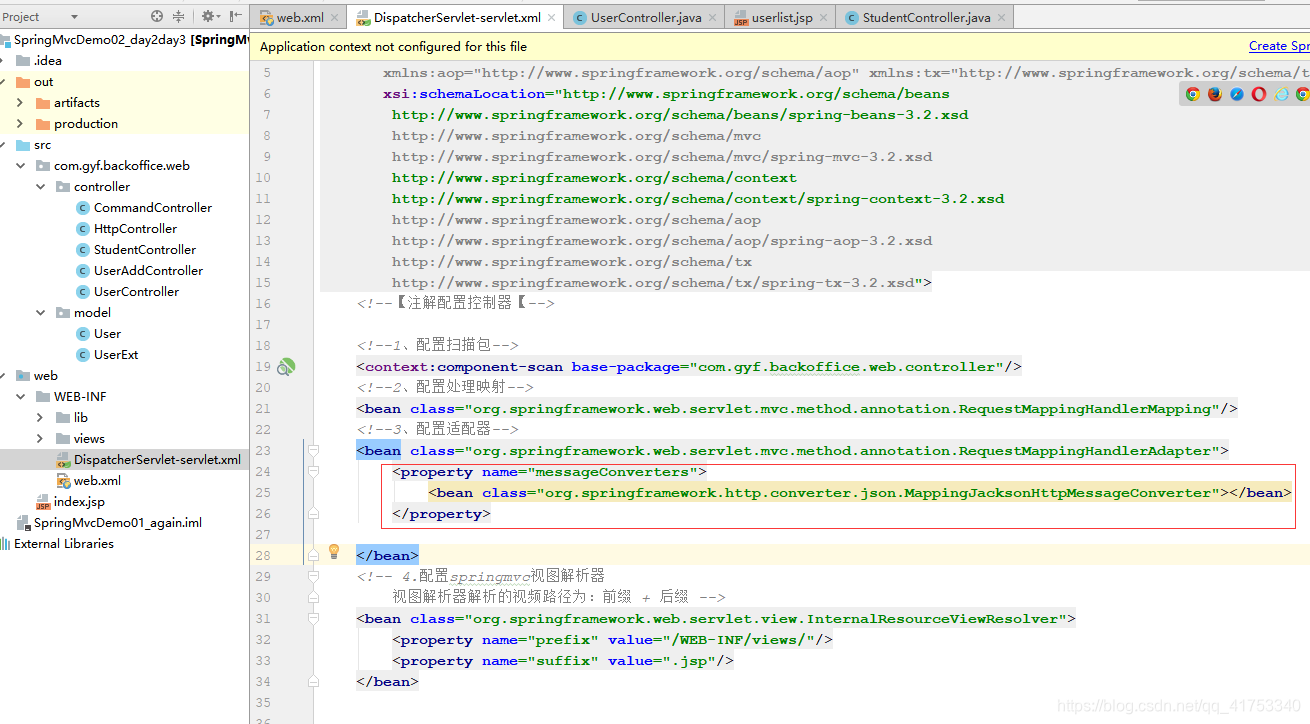1310x724 pixels.
Task: Select the out folder
Action: 43,82
